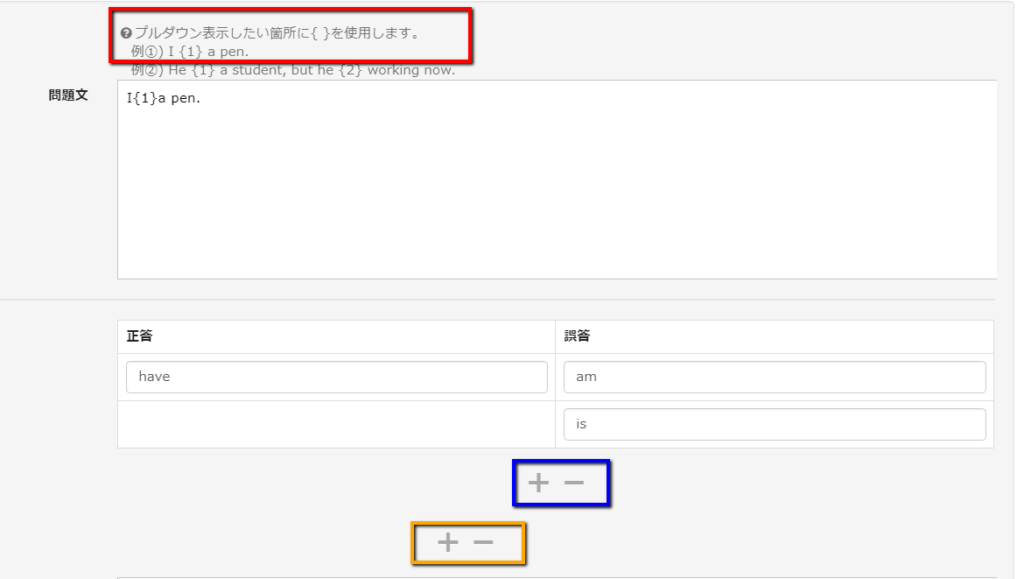Viewport: 1024px width, 579px height.
Task: Click the plus icon in the blue box
Action: (538, 483)
